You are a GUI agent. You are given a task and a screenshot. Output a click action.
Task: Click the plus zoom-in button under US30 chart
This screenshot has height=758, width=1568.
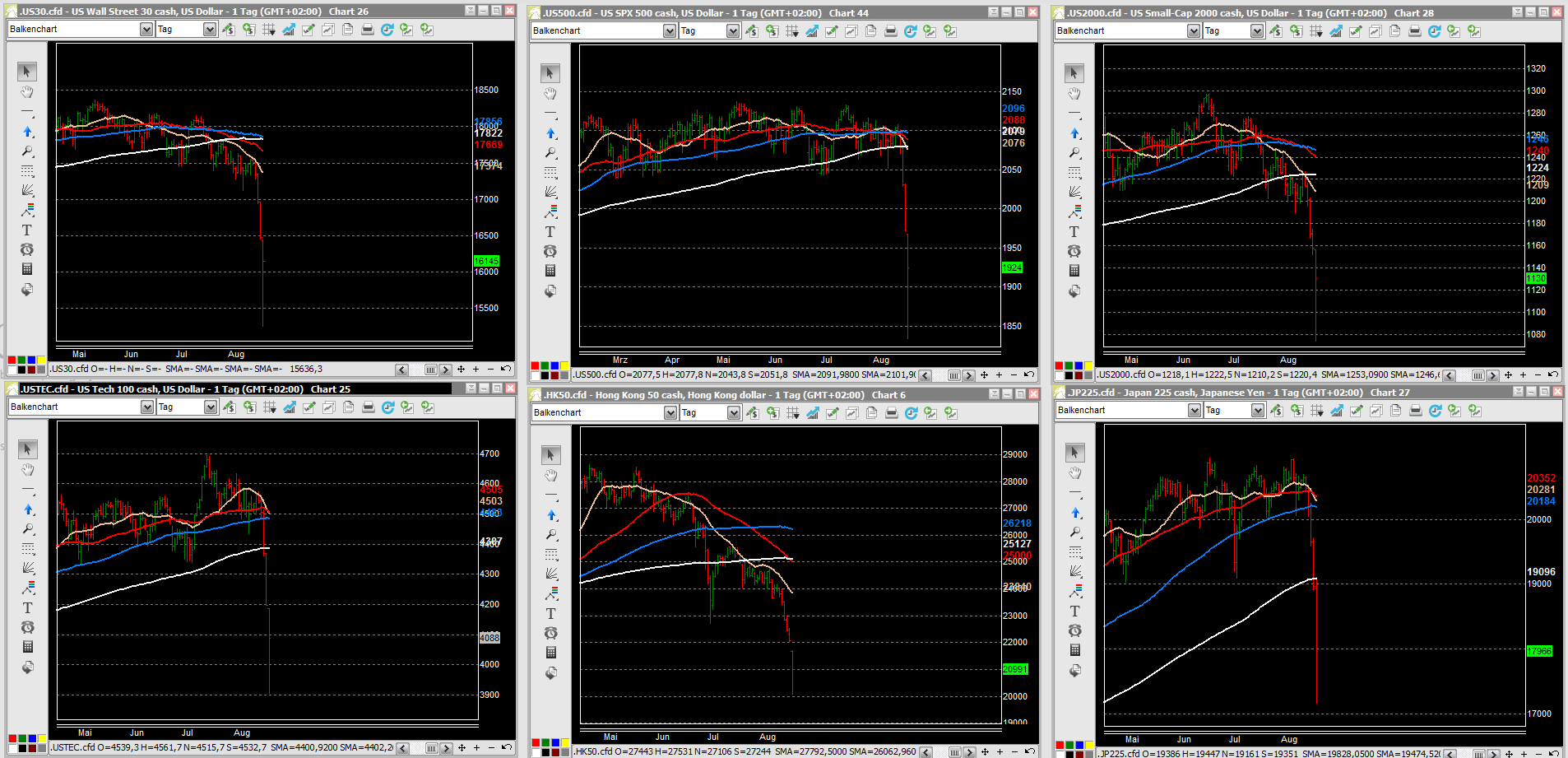pyautogui.click(x=476, y=370)
